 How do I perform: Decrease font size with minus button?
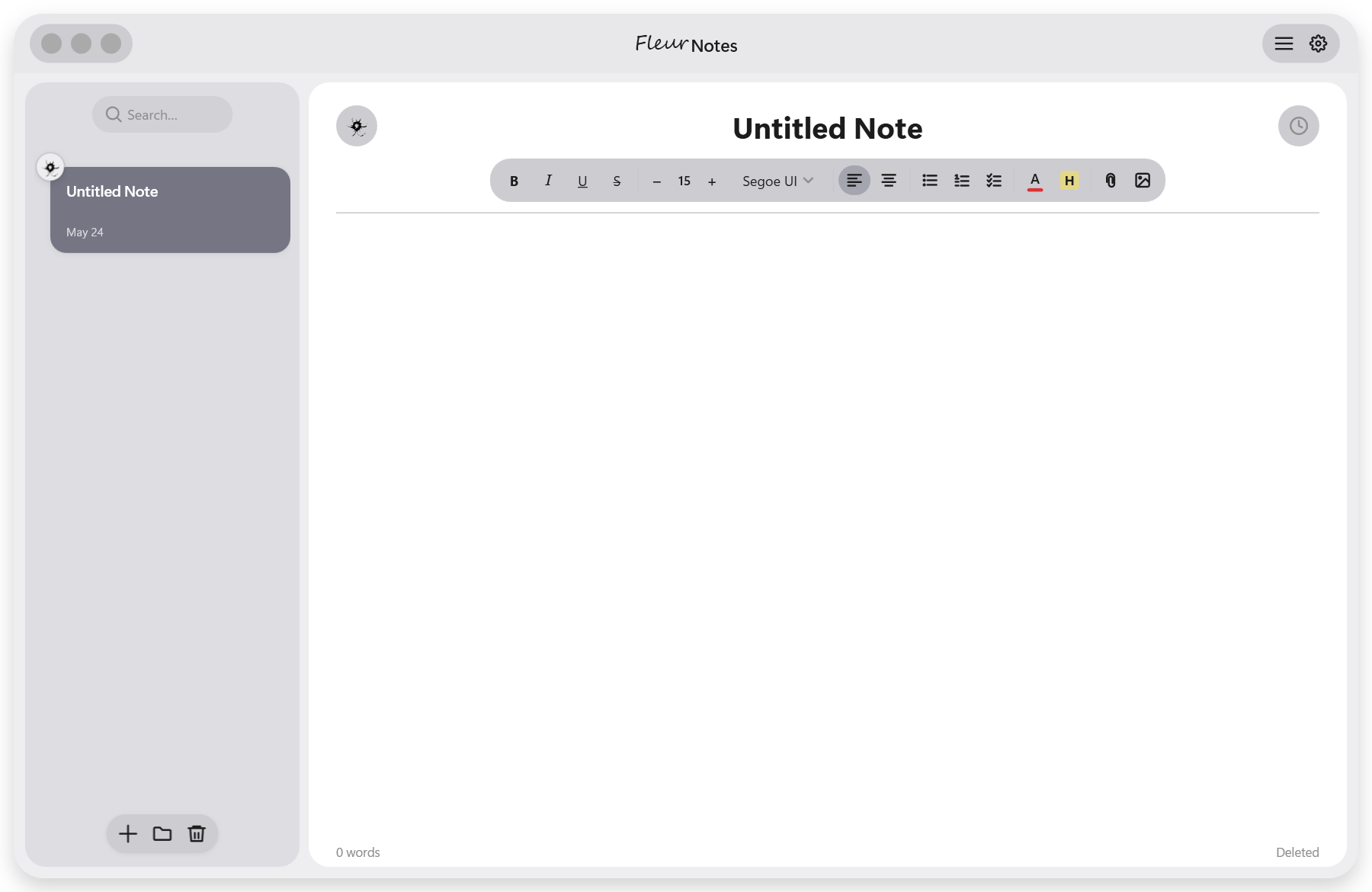point(656,181)
